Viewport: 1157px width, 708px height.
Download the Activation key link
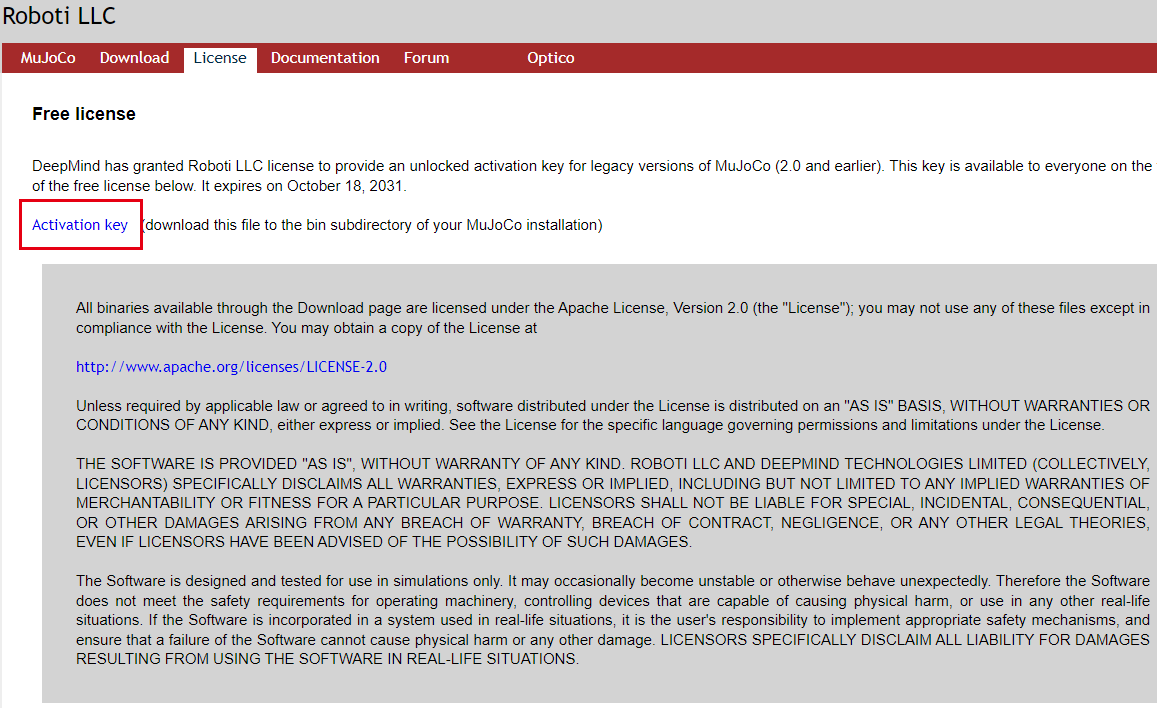pyautogui.click(x=80, y=225)
